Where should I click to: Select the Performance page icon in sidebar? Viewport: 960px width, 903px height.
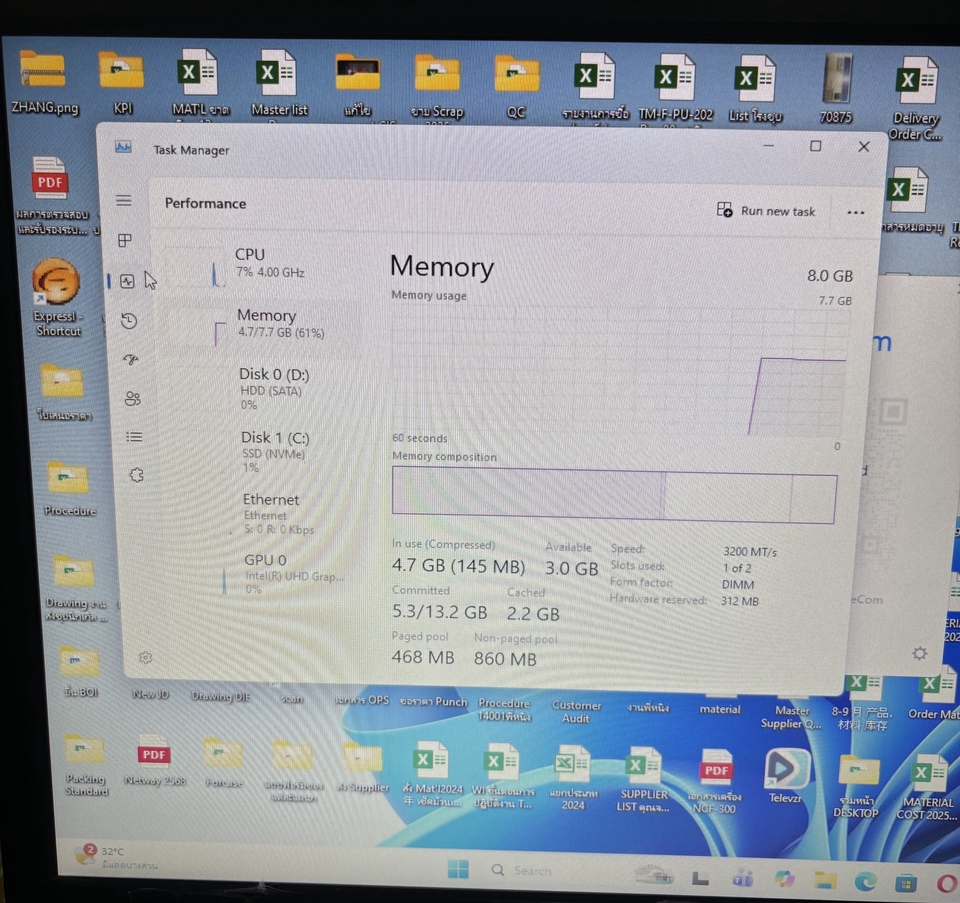coord(127,282)
